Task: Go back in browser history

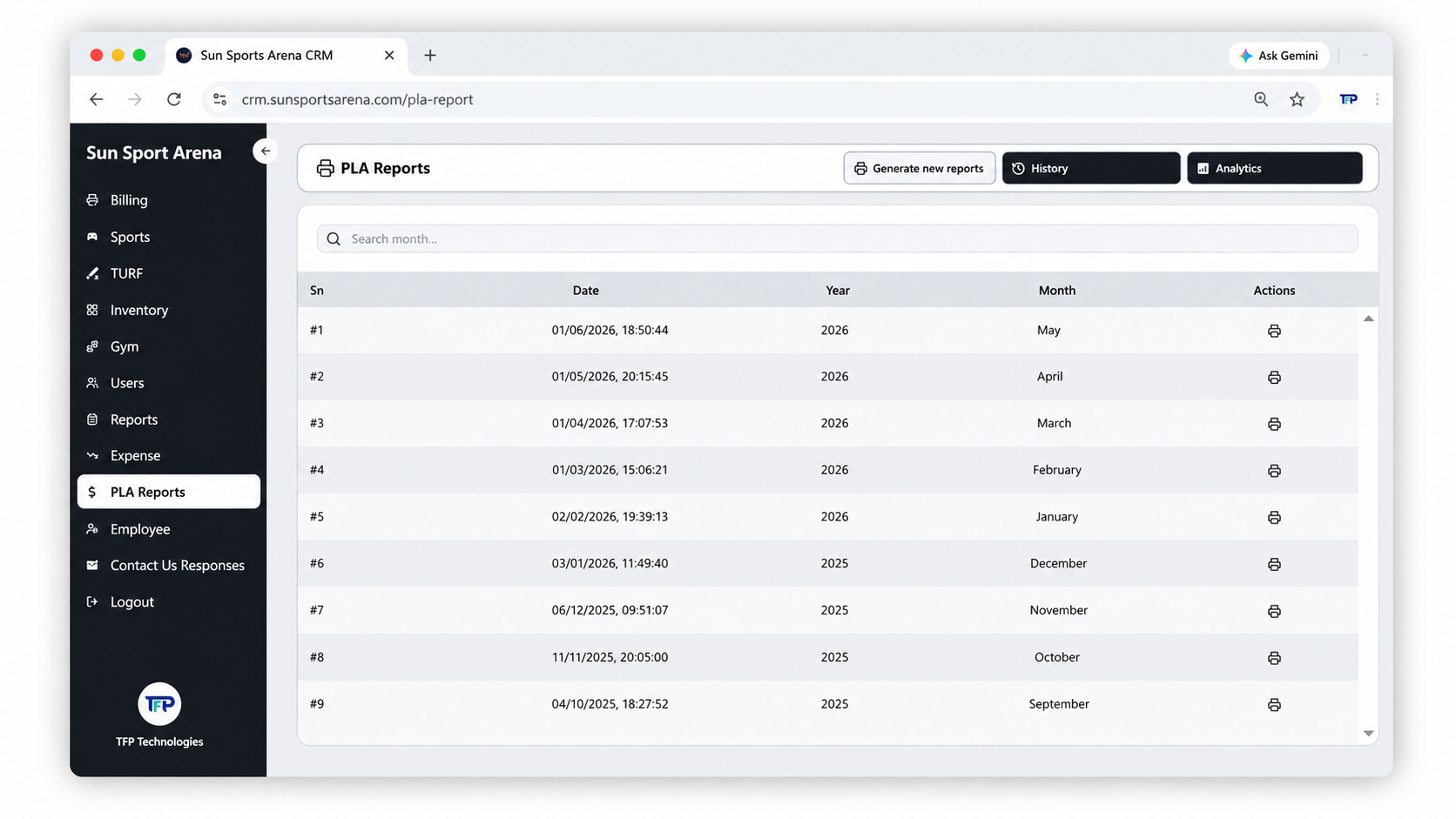Action: pos(97,99)
